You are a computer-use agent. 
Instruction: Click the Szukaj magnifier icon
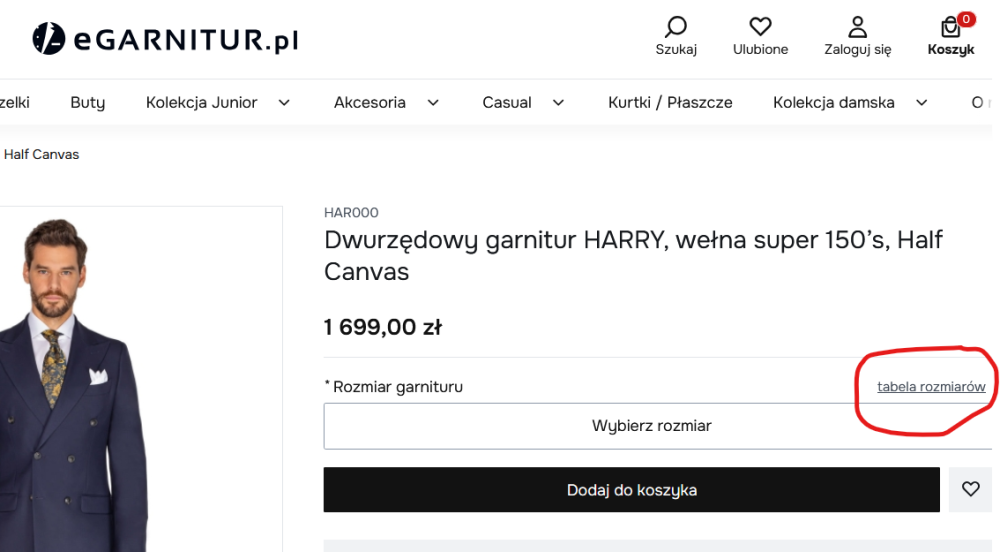pyautogui.click(x=676, y=27)
